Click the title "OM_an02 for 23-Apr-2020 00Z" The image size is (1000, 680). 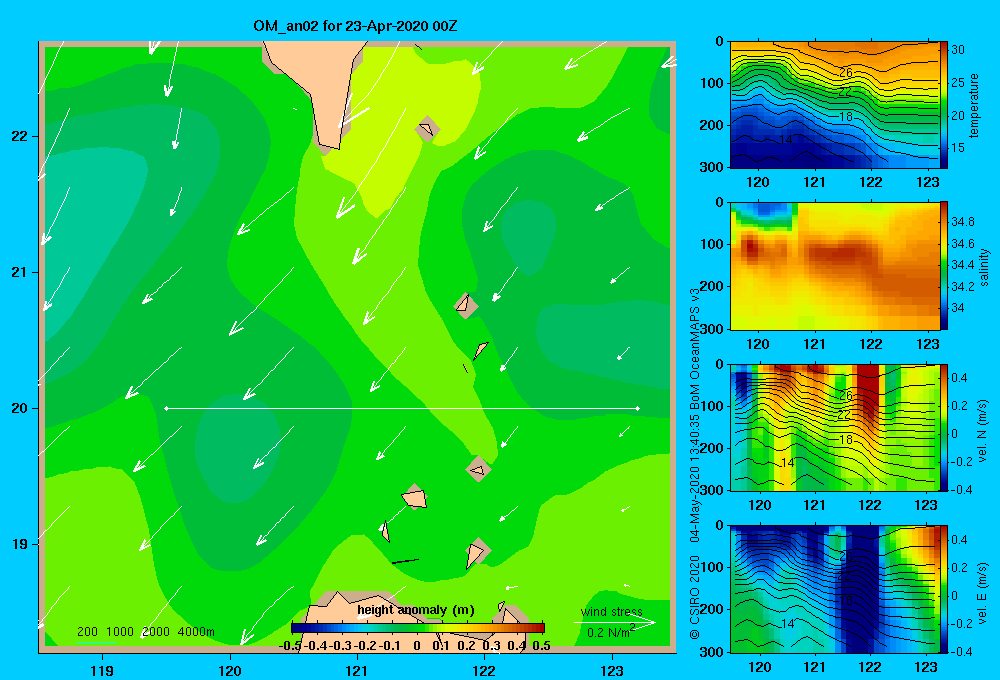click(355, 26)
